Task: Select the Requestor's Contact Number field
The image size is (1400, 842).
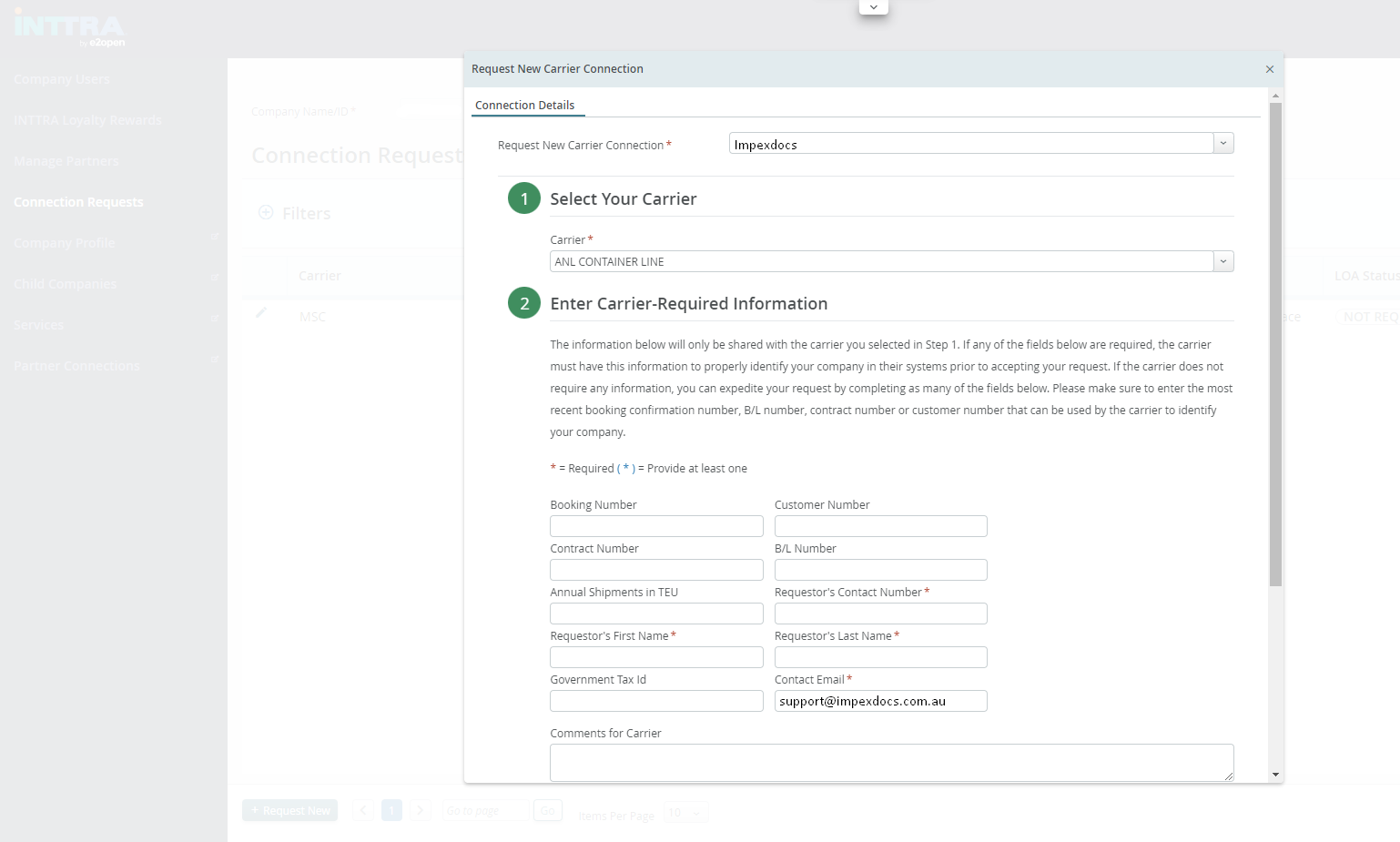Action: coord(881,614)
